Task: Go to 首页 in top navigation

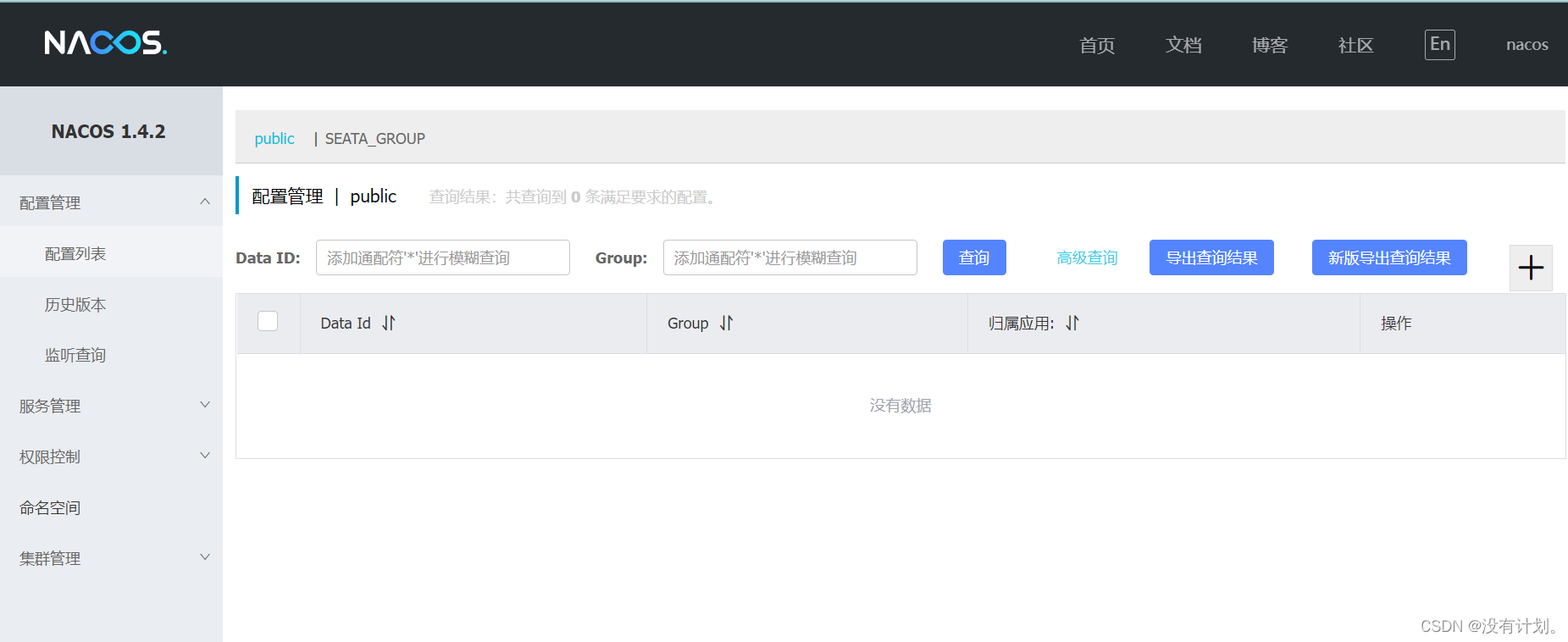Action: tap(1097, 45)
